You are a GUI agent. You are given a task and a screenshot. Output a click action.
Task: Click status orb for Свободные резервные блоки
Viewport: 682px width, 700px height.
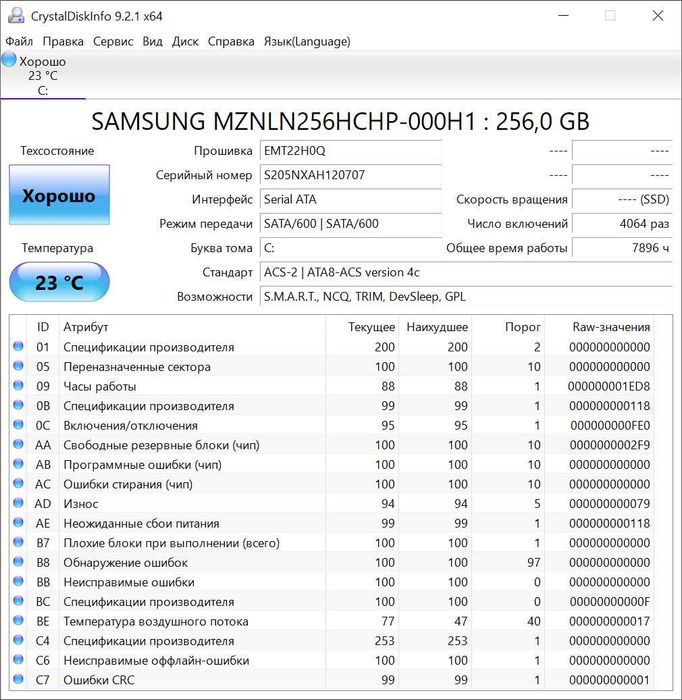coord(18,444)
